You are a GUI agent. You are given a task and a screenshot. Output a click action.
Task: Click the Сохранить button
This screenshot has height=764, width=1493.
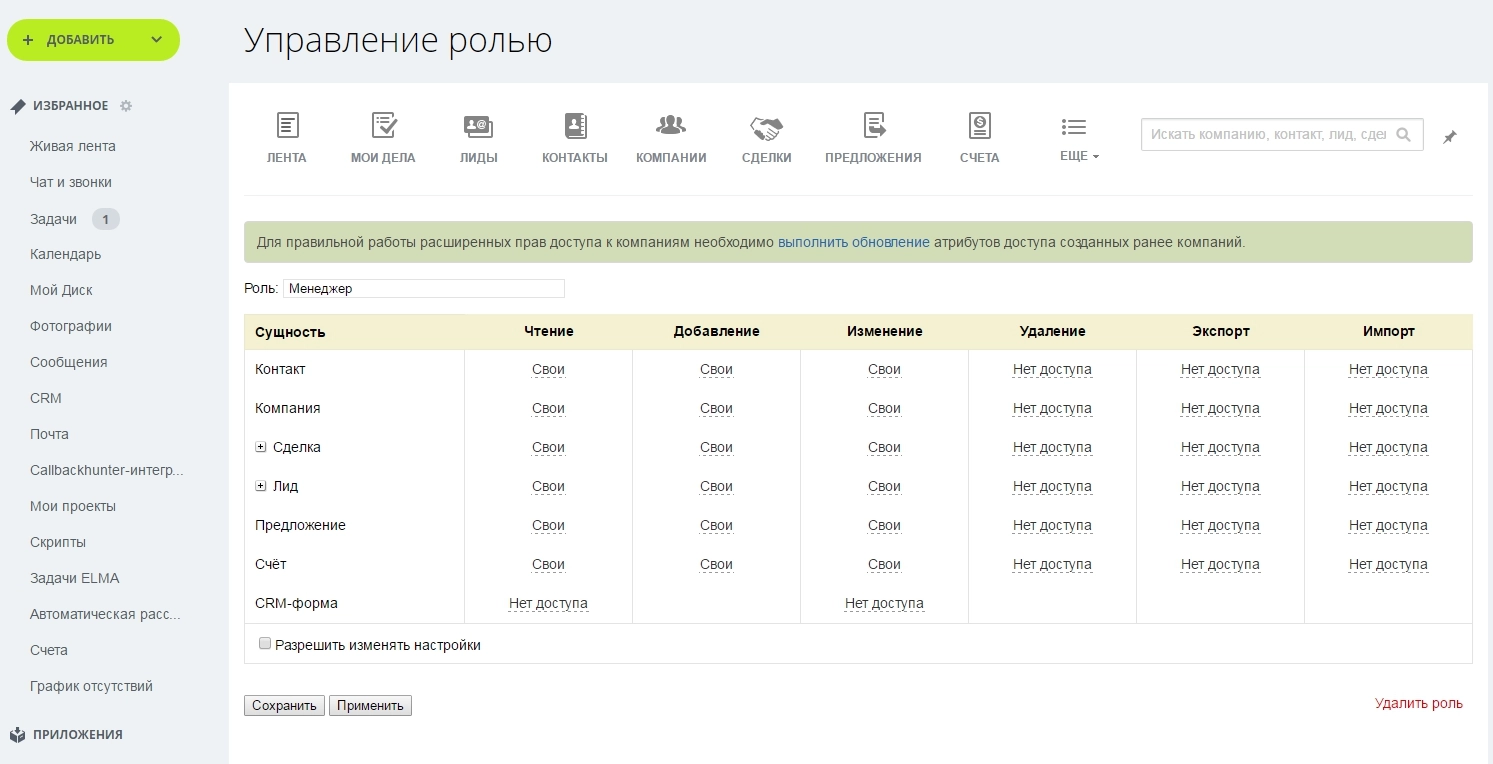click(284, 706)
